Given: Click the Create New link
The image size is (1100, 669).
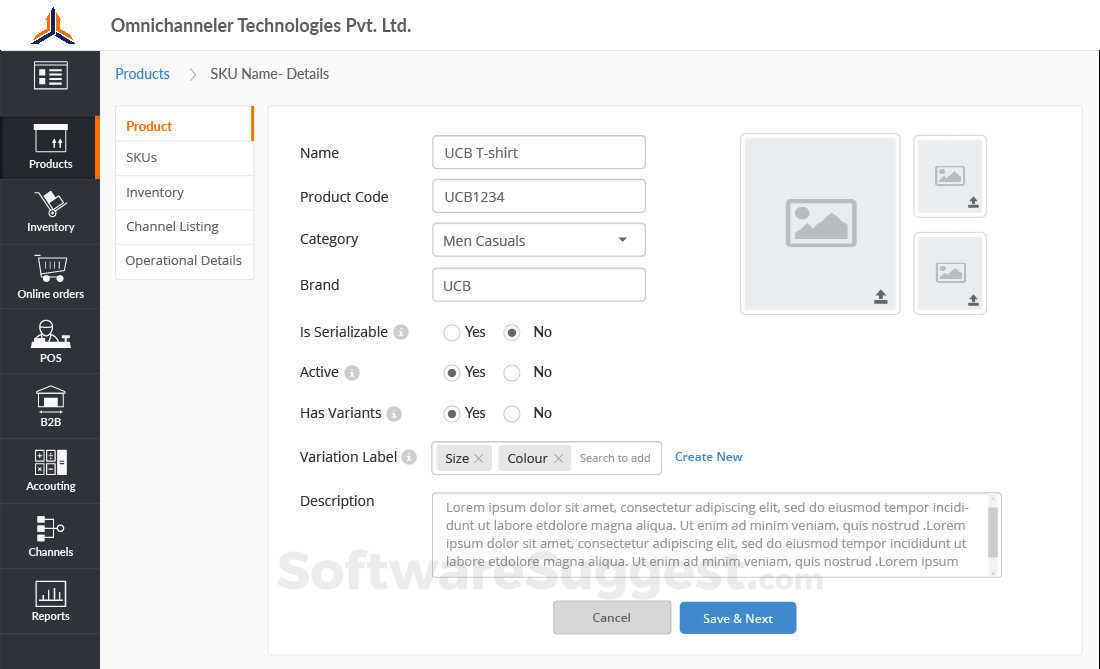Looking at the screenshot, I should click(x=708, y=457).
